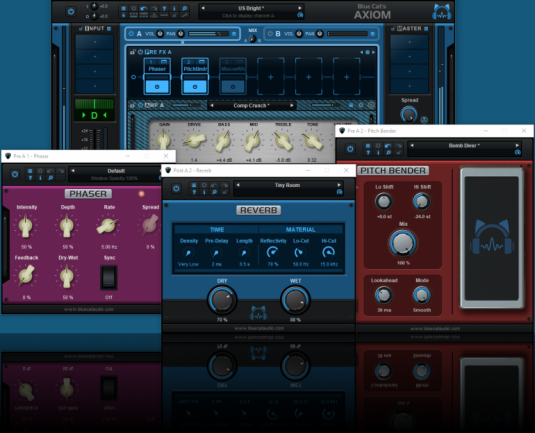535x433 pixels.
Task: Toggle Reverb window power button
Action: pos(176,188)
